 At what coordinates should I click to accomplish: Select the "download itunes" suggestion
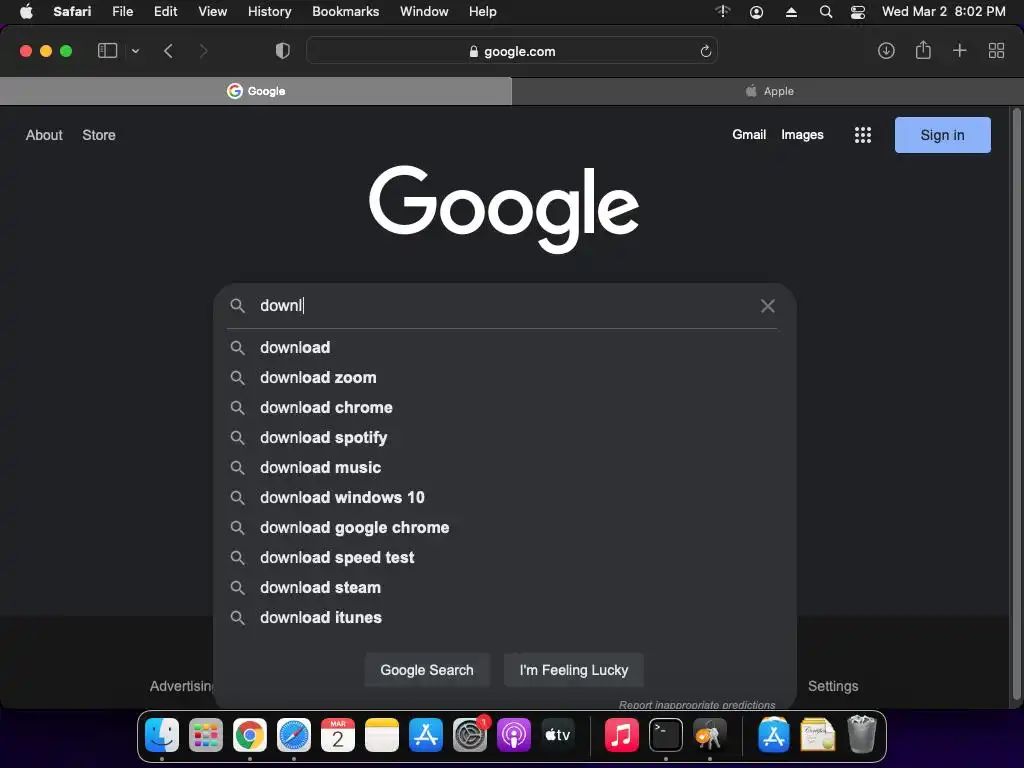[504, 618]
